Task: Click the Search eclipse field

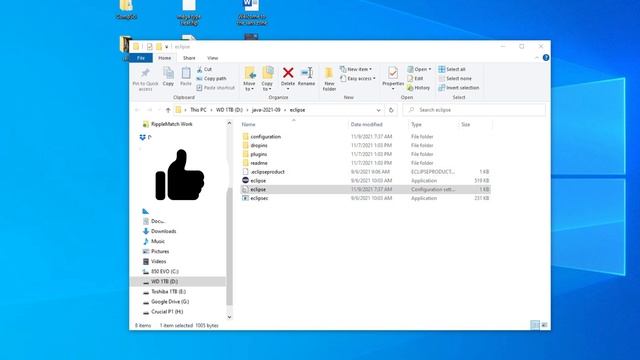Action: [x=473, y=110]
